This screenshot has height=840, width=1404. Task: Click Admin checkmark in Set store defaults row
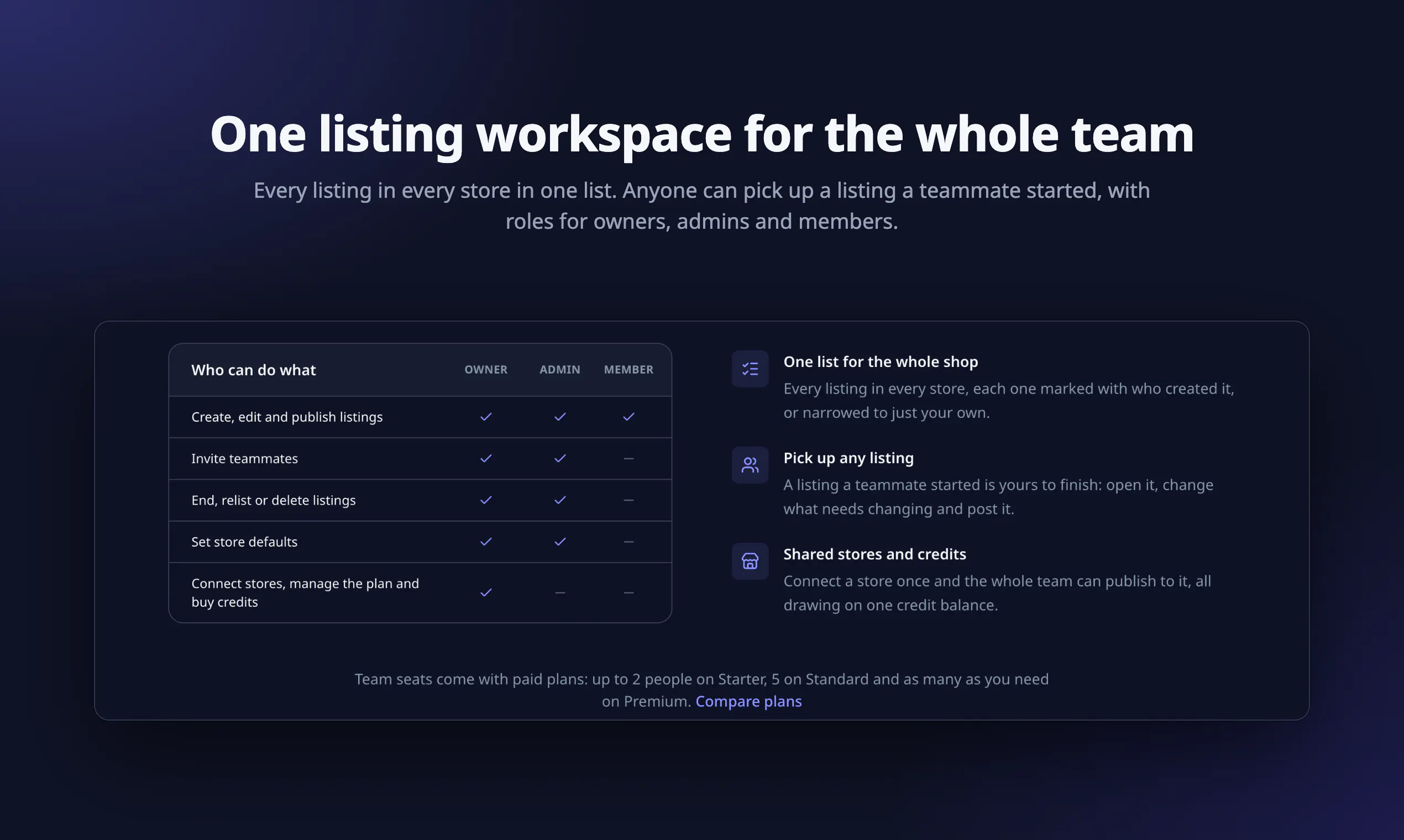pyautogui.click(x=560, y=542)
